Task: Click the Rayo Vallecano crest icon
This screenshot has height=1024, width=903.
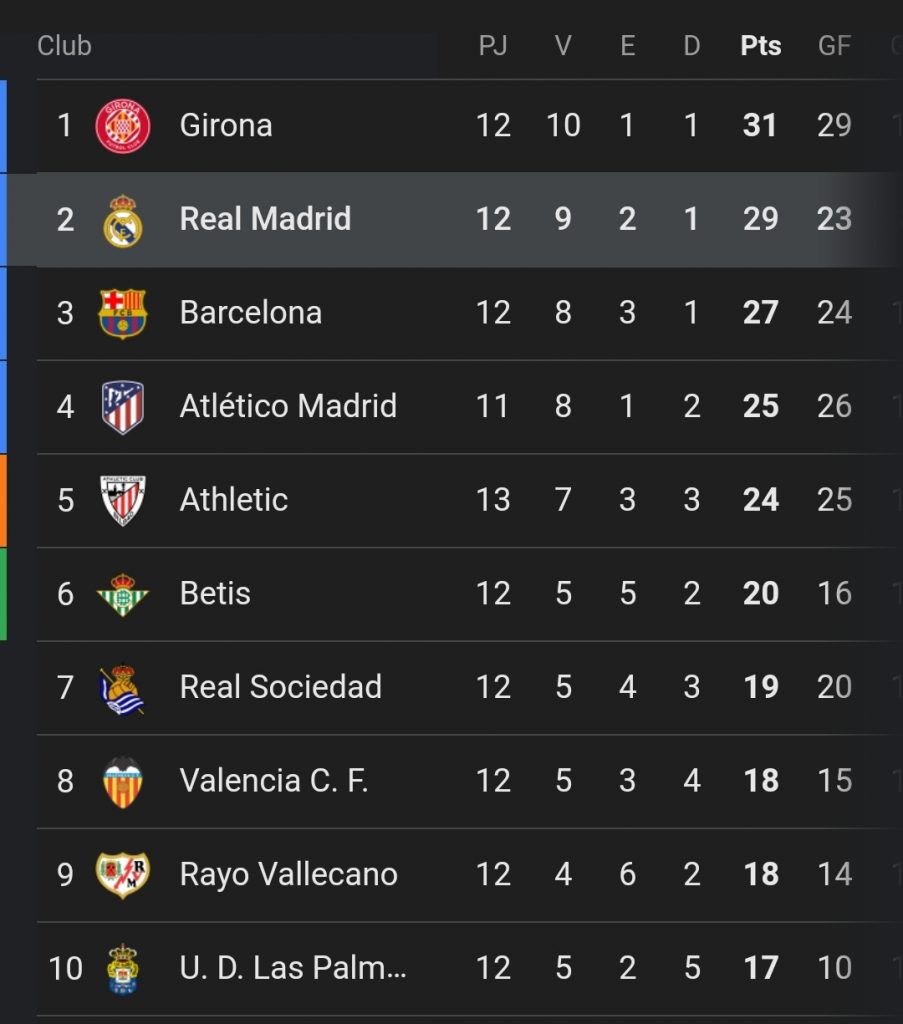Action: click(123, 875)
